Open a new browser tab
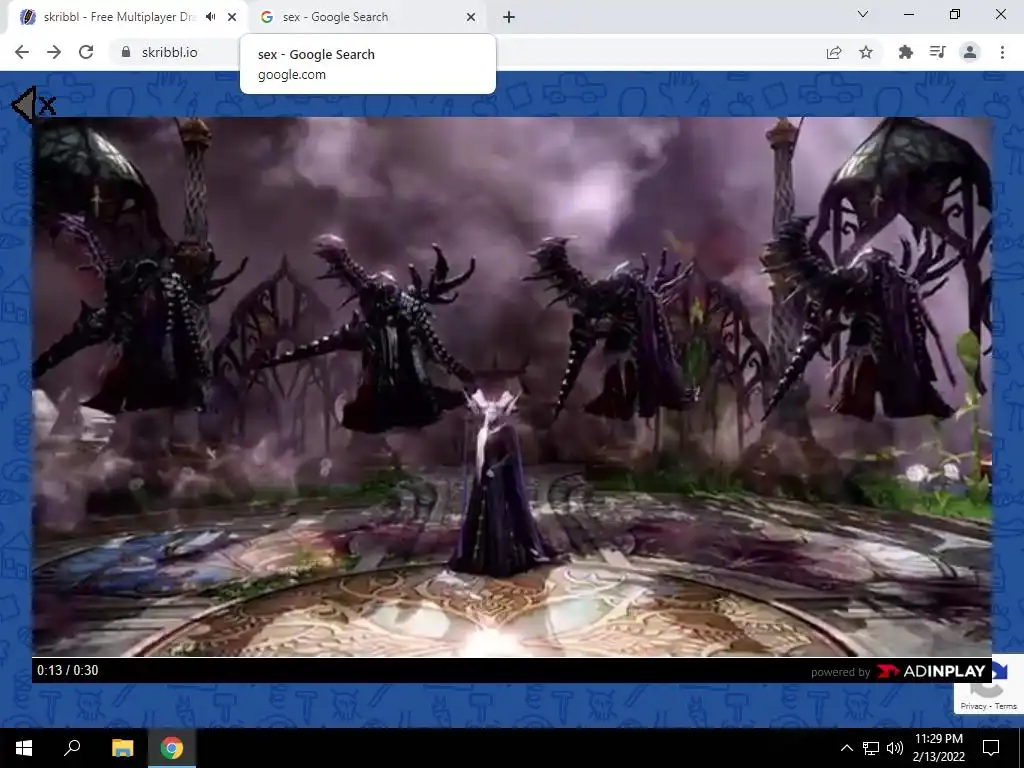This screenshot has height=768, width=1024. 509,17
